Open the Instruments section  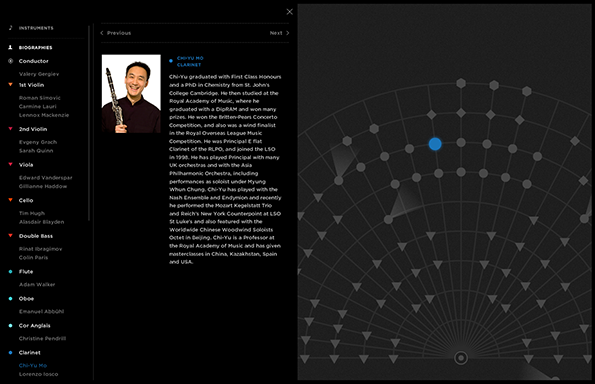[36, 28]
